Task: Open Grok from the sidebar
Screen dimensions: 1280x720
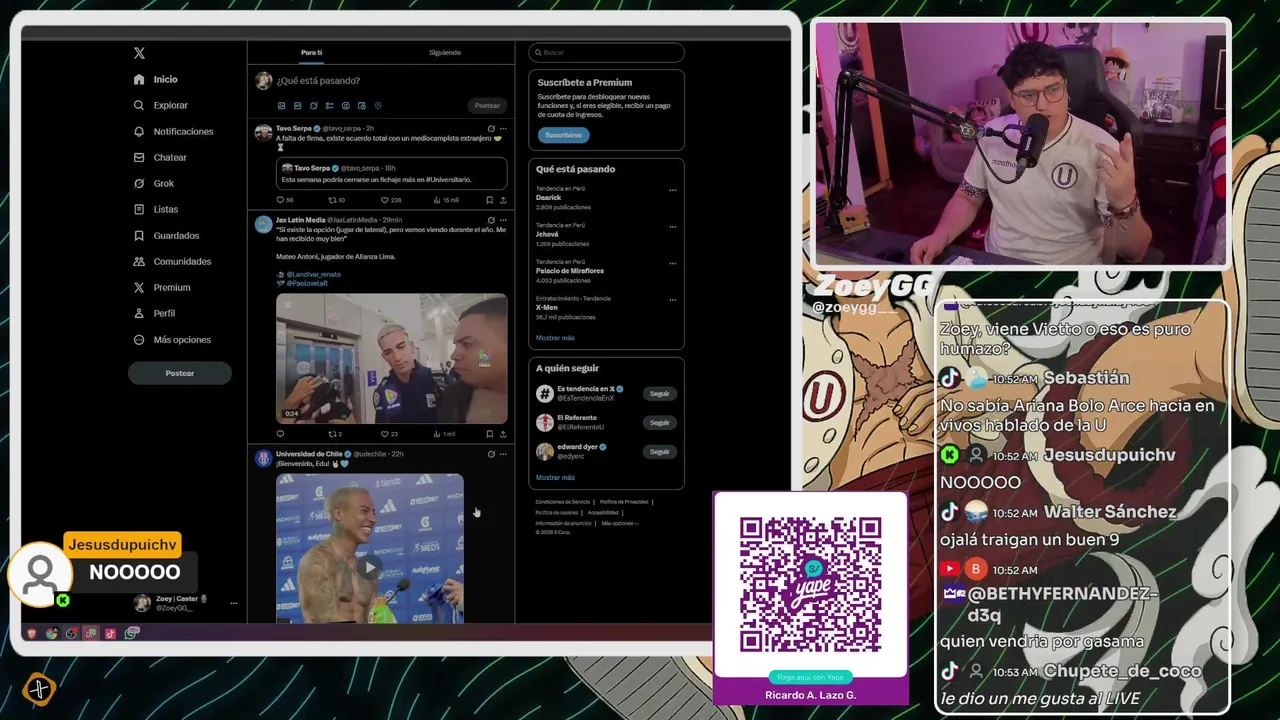Action: click(x=154, y=183)
